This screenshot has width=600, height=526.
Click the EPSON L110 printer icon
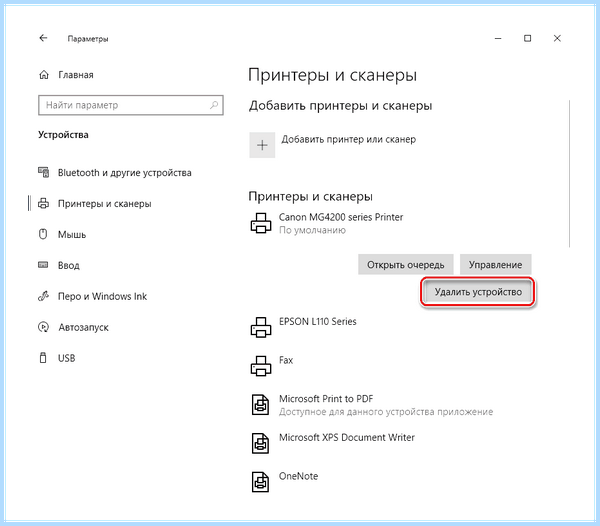[261, 327]
